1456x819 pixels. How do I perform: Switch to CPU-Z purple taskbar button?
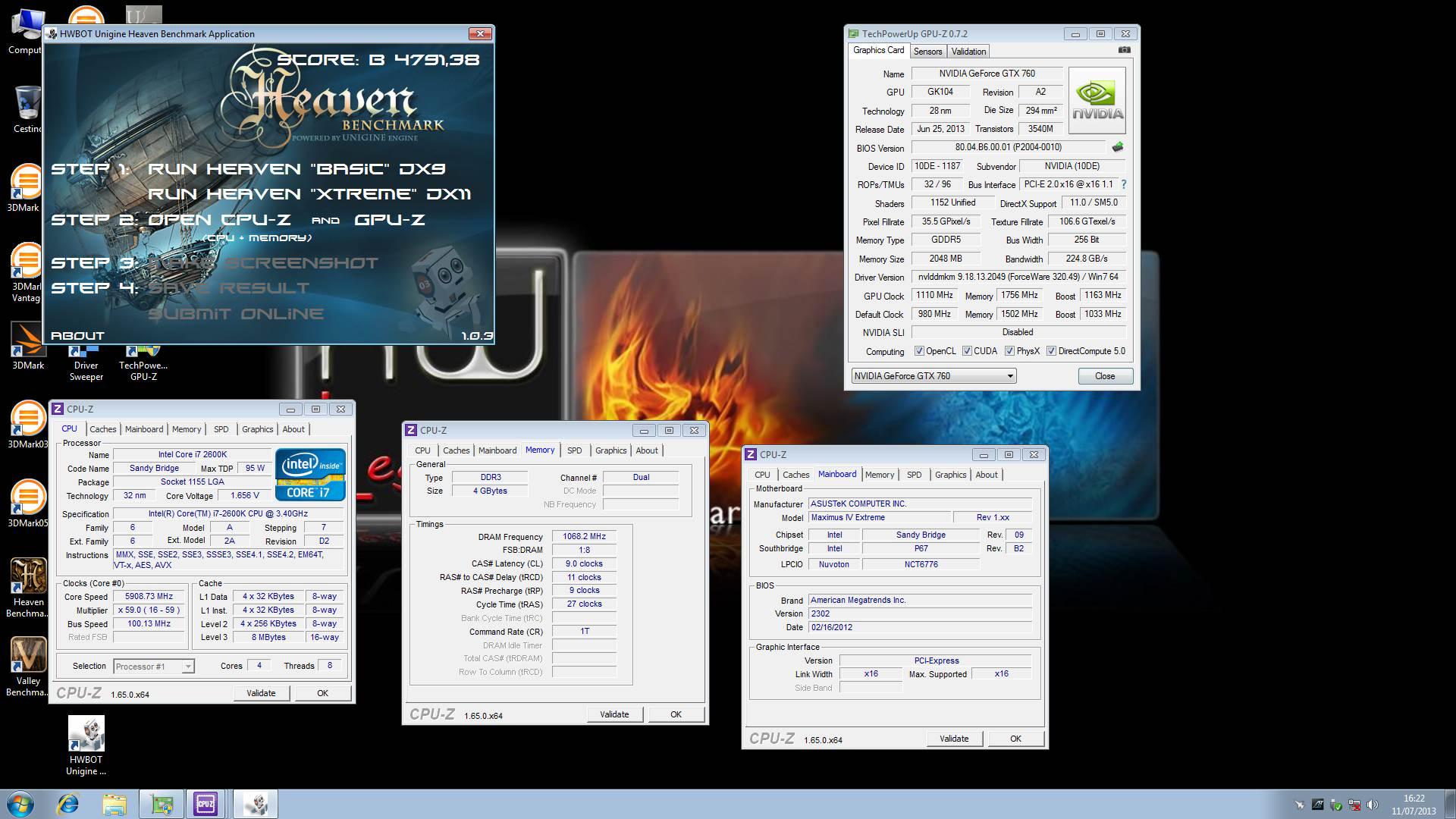pyautogui.click(x=206, y=804)
